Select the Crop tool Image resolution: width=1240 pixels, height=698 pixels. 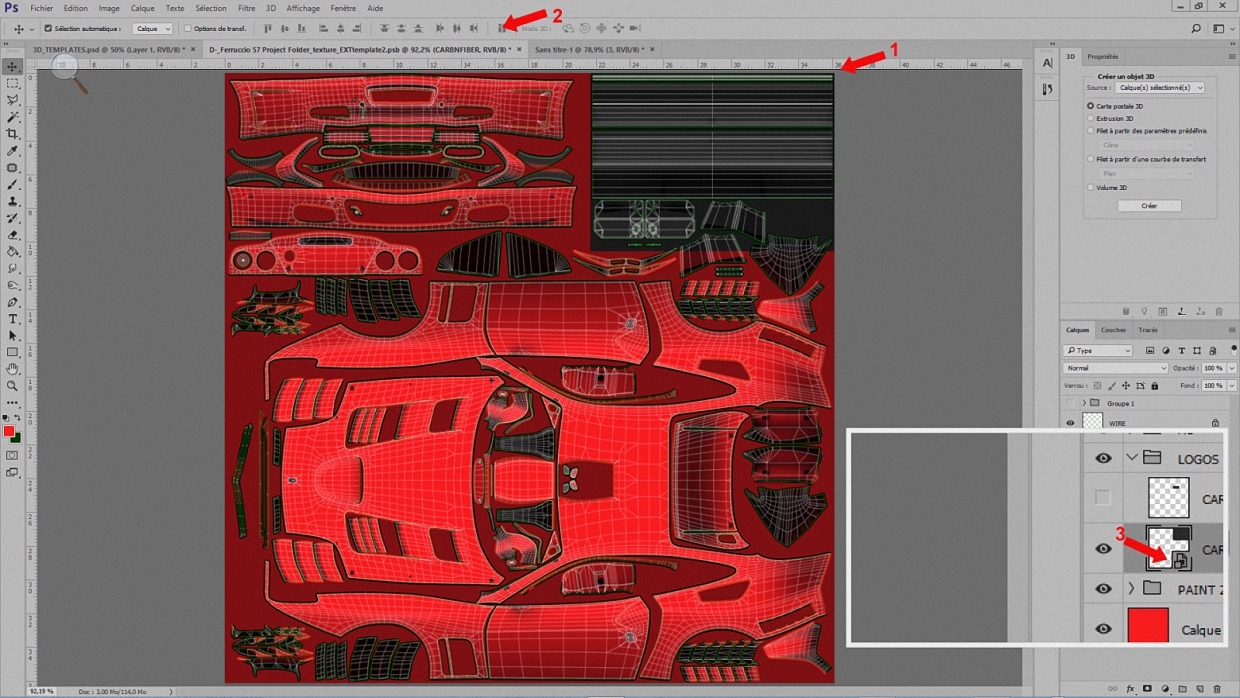(x=12, y=134)
